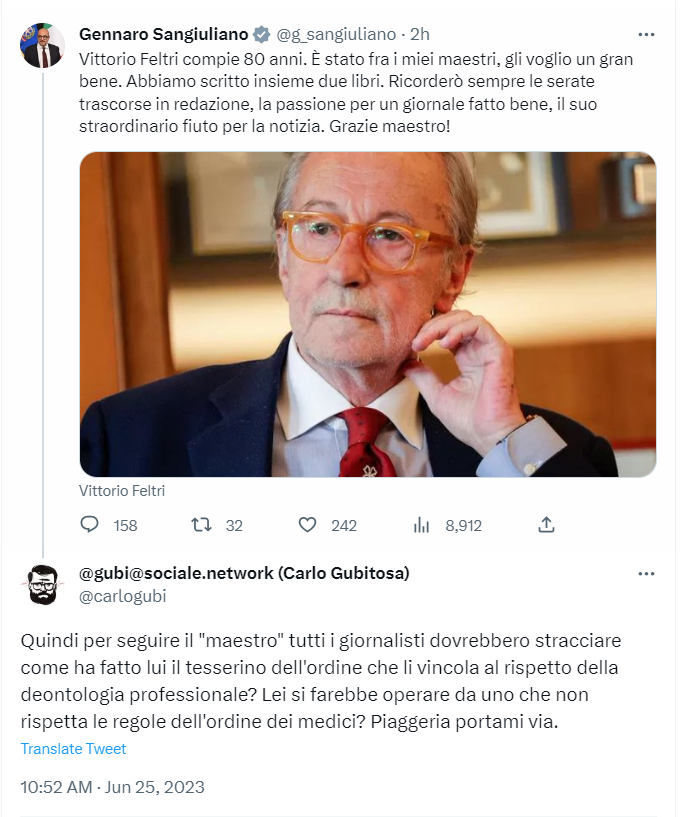Click the retweet arrows icon
Screen dimensions: 693x817
point(201,524)
